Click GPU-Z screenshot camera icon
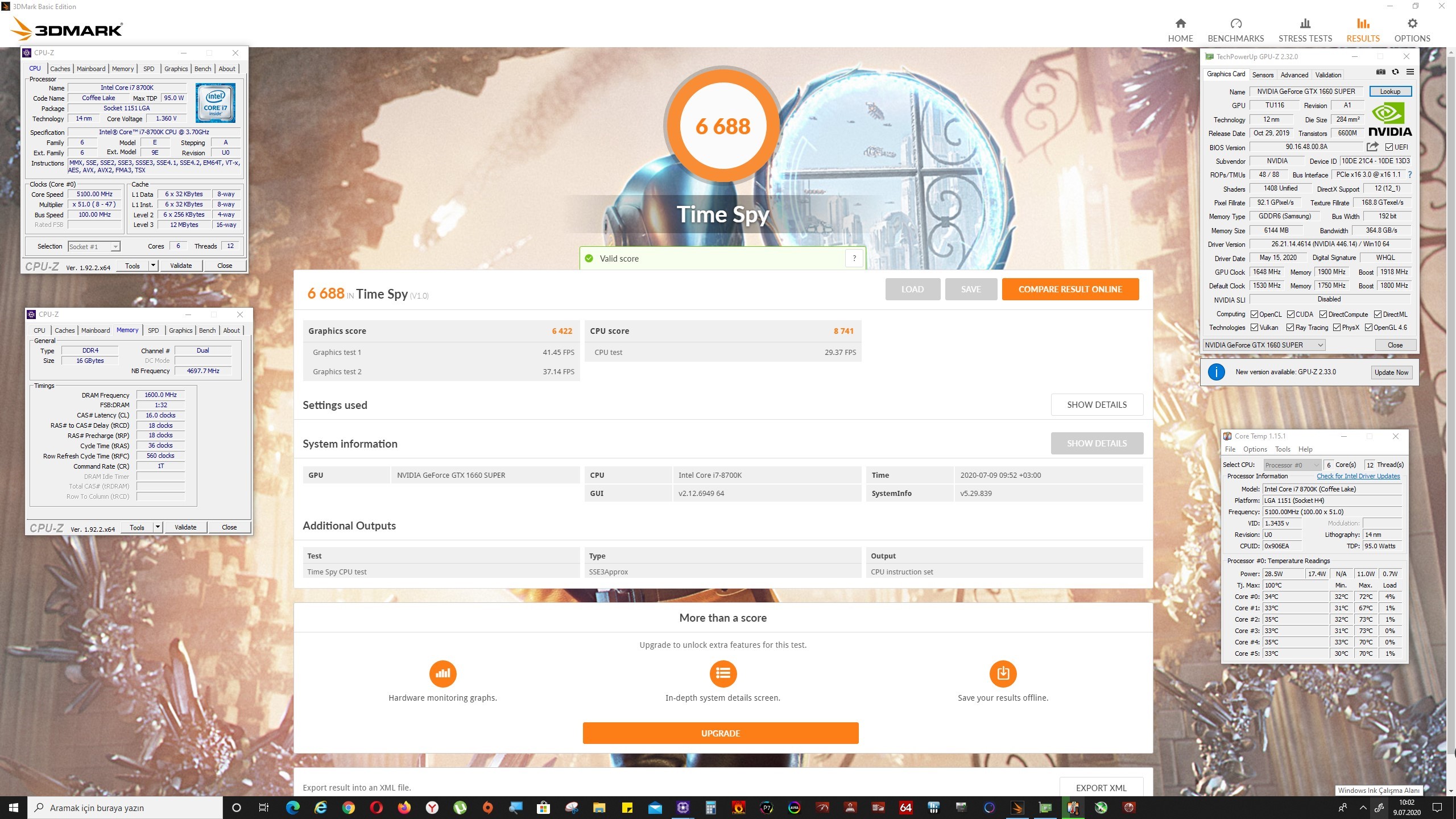 point(1380,72)
